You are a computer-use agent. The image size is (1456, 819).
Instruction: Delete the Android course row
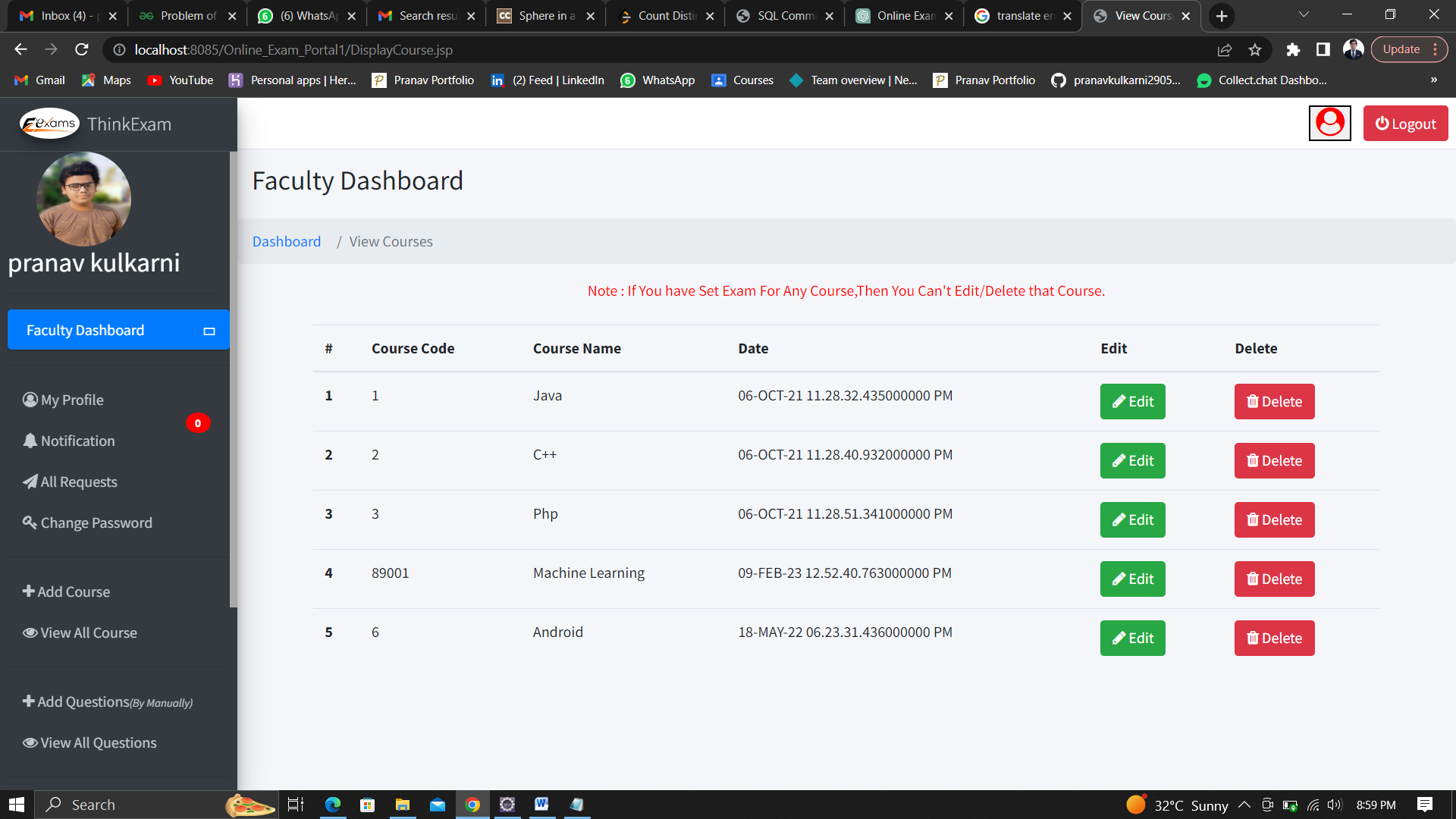(1274, 638)
